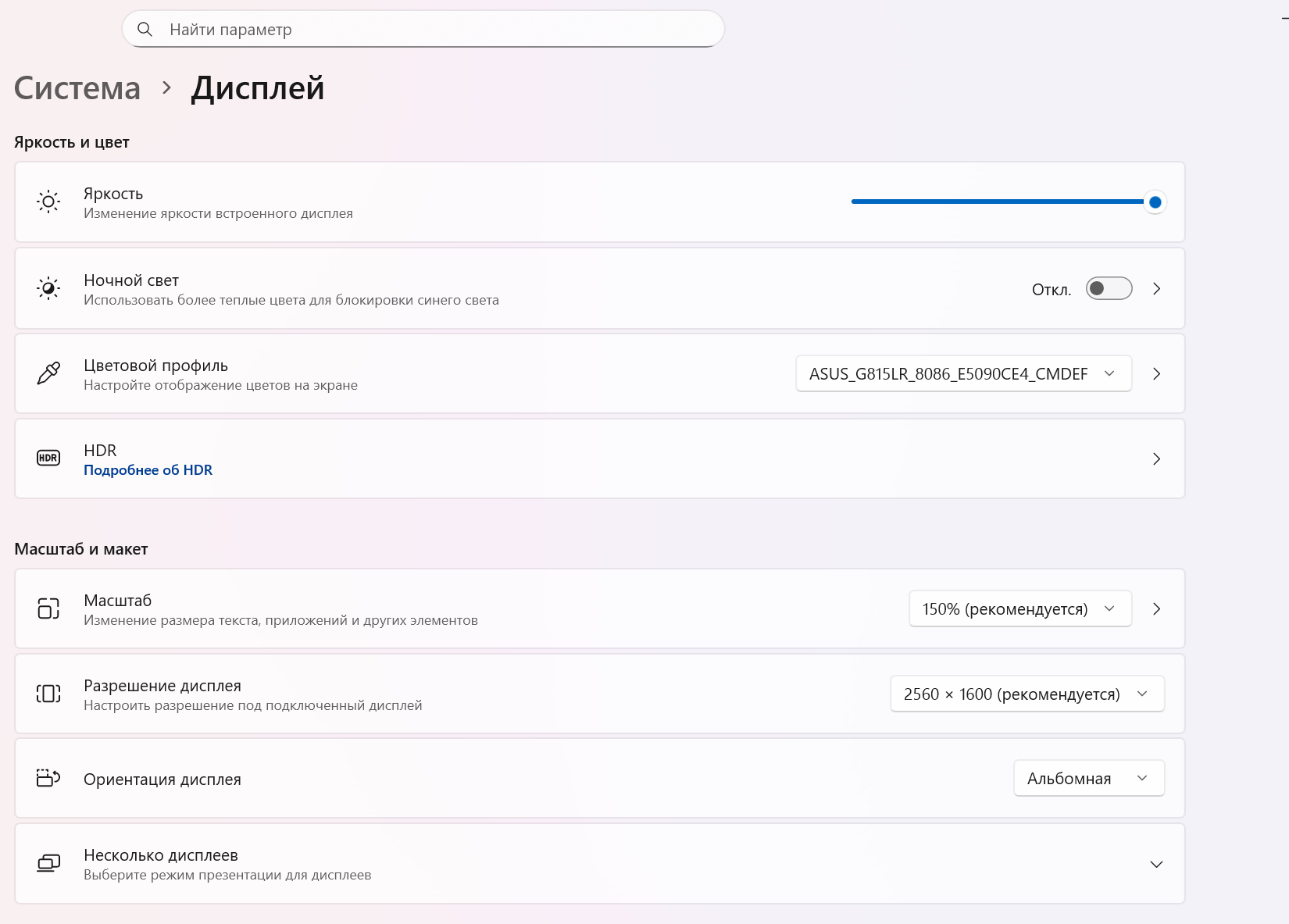Click the HDR row title
Screen dimensions: 1289x924
pos(100,451)
